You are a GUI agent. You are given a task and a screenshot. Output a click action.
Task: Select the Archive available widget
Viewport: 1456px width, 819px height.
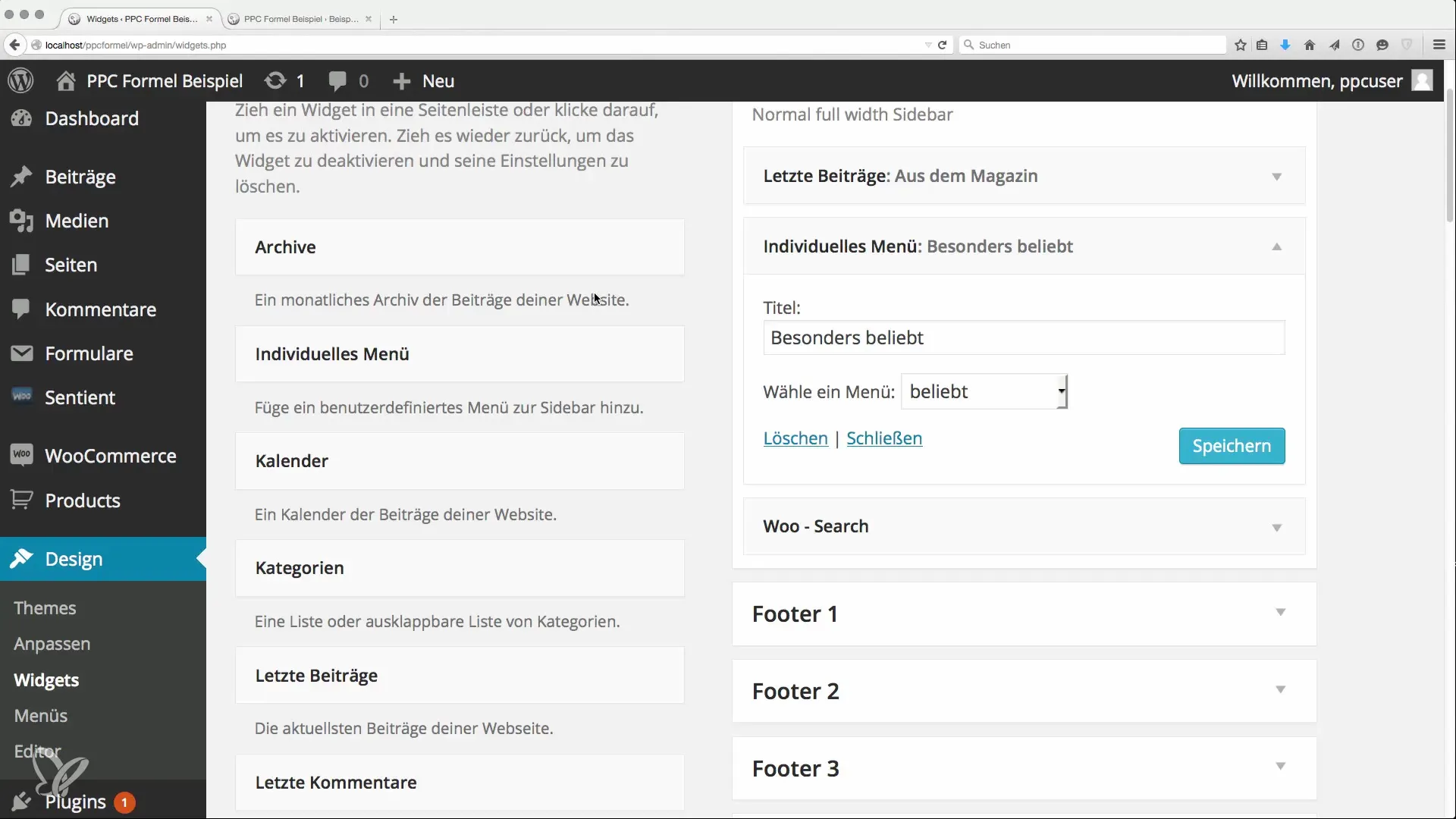click(x=460, y=247)
